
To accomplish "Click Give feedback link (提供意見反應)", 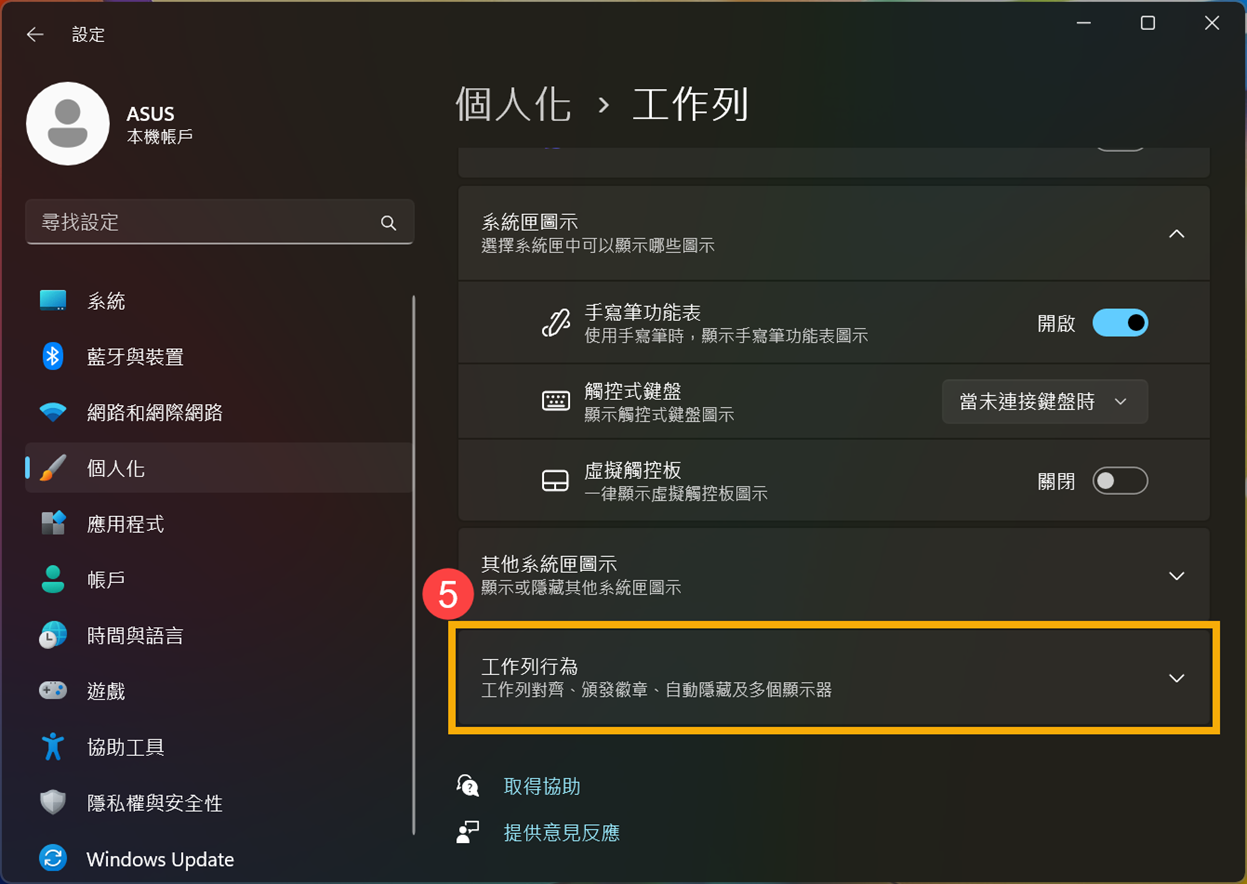I will coord(561,833).
